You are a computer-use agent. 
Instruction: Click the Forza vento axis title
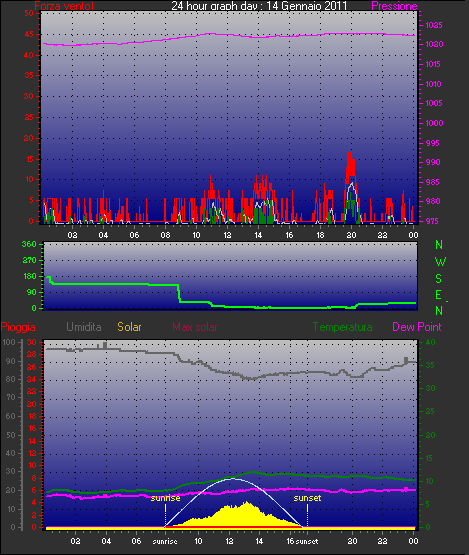pos(64,6)
